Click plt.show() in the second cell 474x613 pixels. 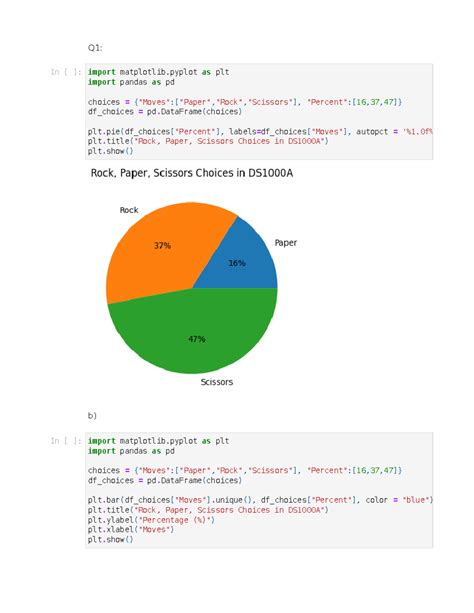coord(110,540)
